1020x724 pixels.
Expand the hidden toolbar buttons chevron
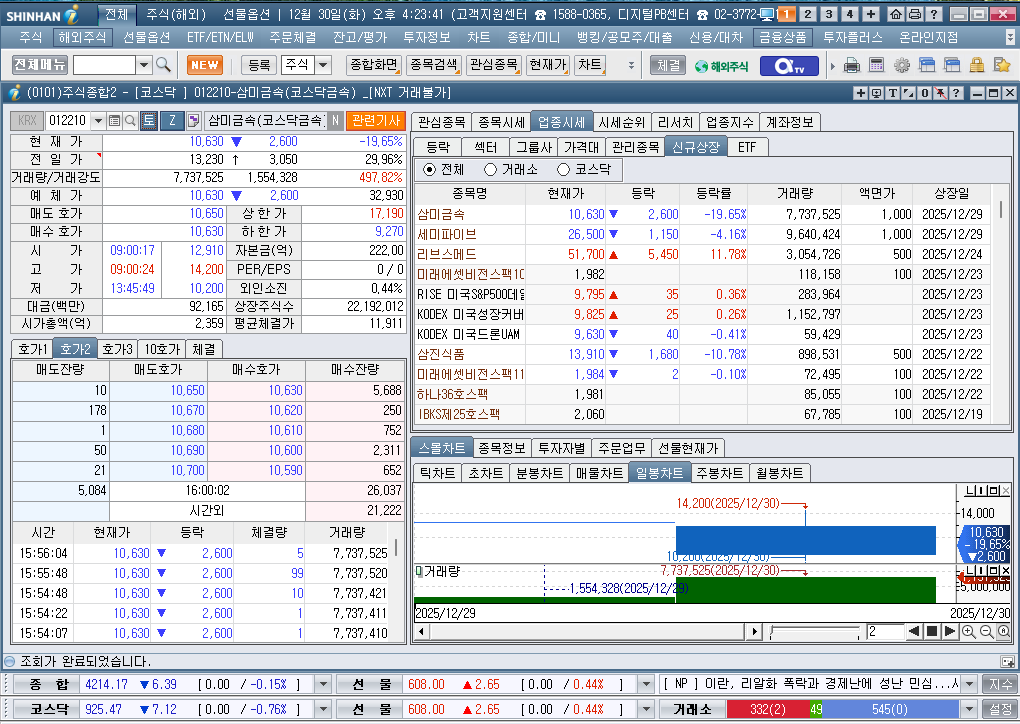pyautogui.click(x=631, y=65)
